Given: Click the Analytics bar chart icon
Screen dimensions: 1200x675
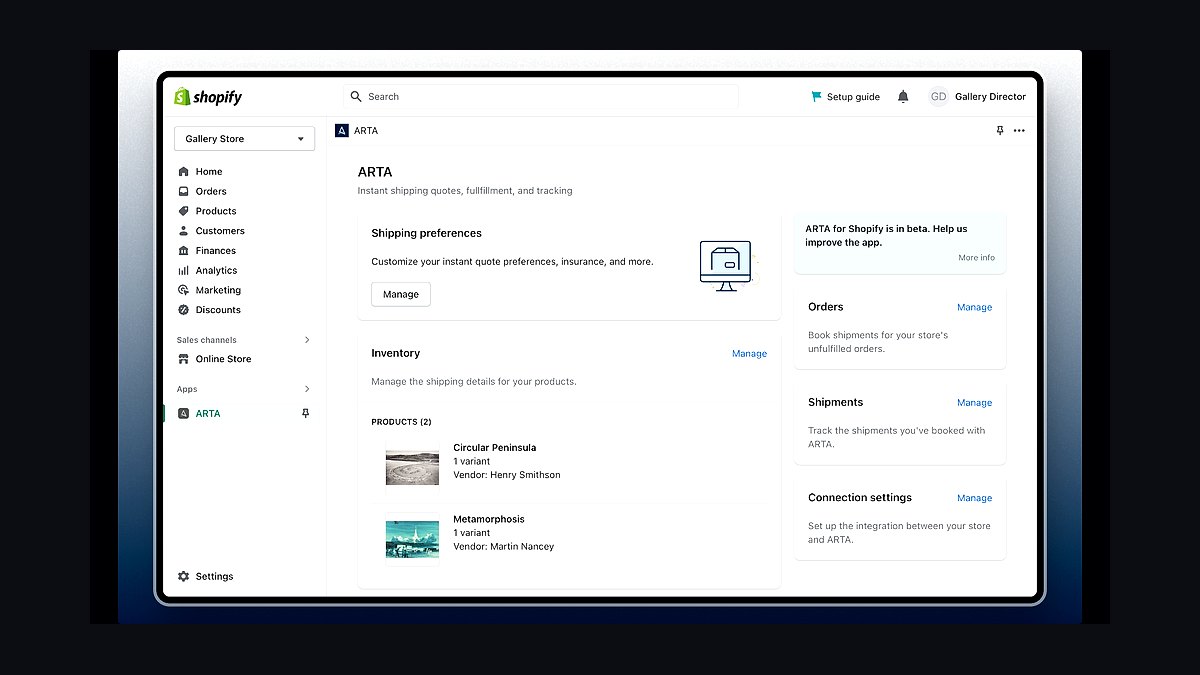Looking at the screenshot, I should pyautogui.click(x=183, y=270).
